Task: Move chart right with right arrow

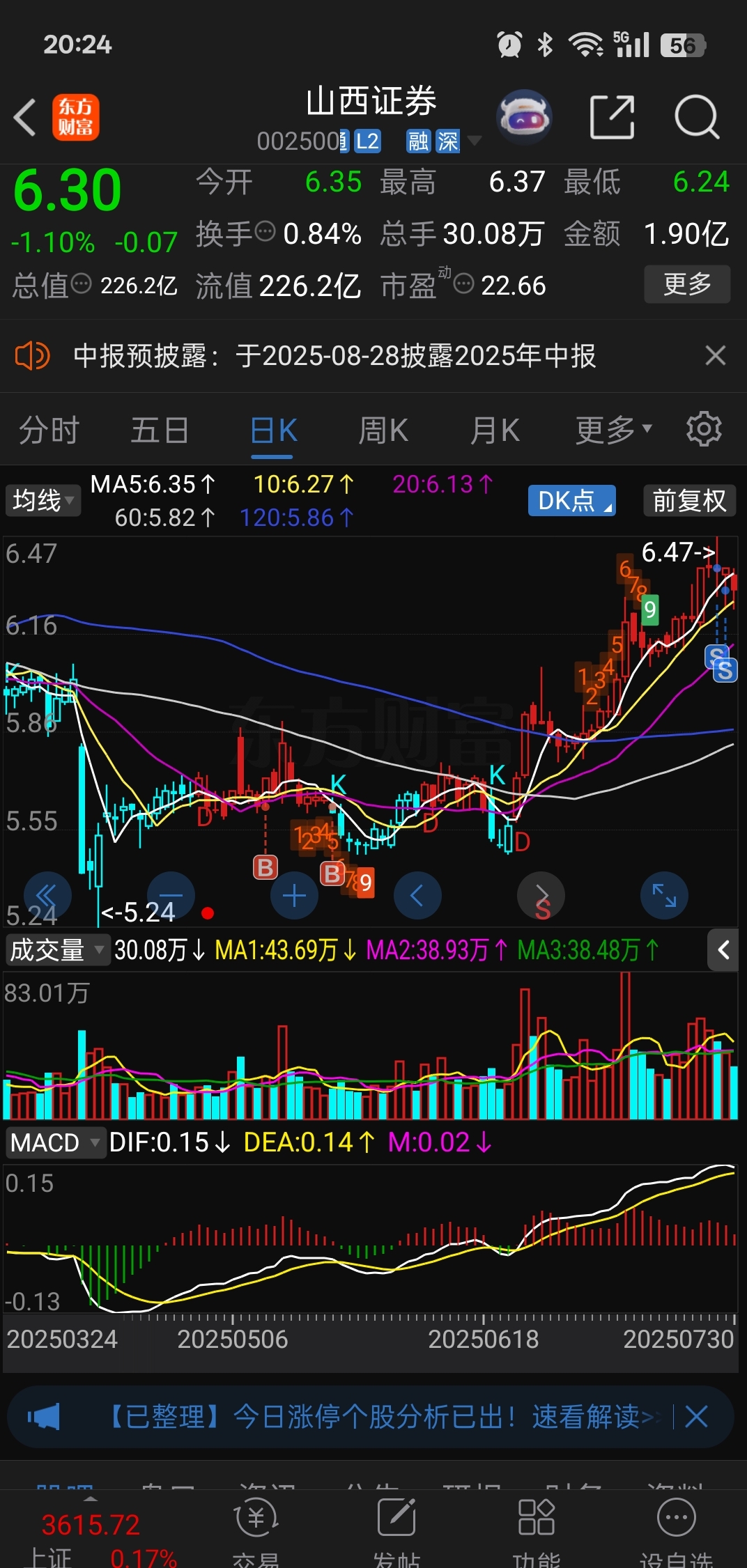Action: pos(541,895)
